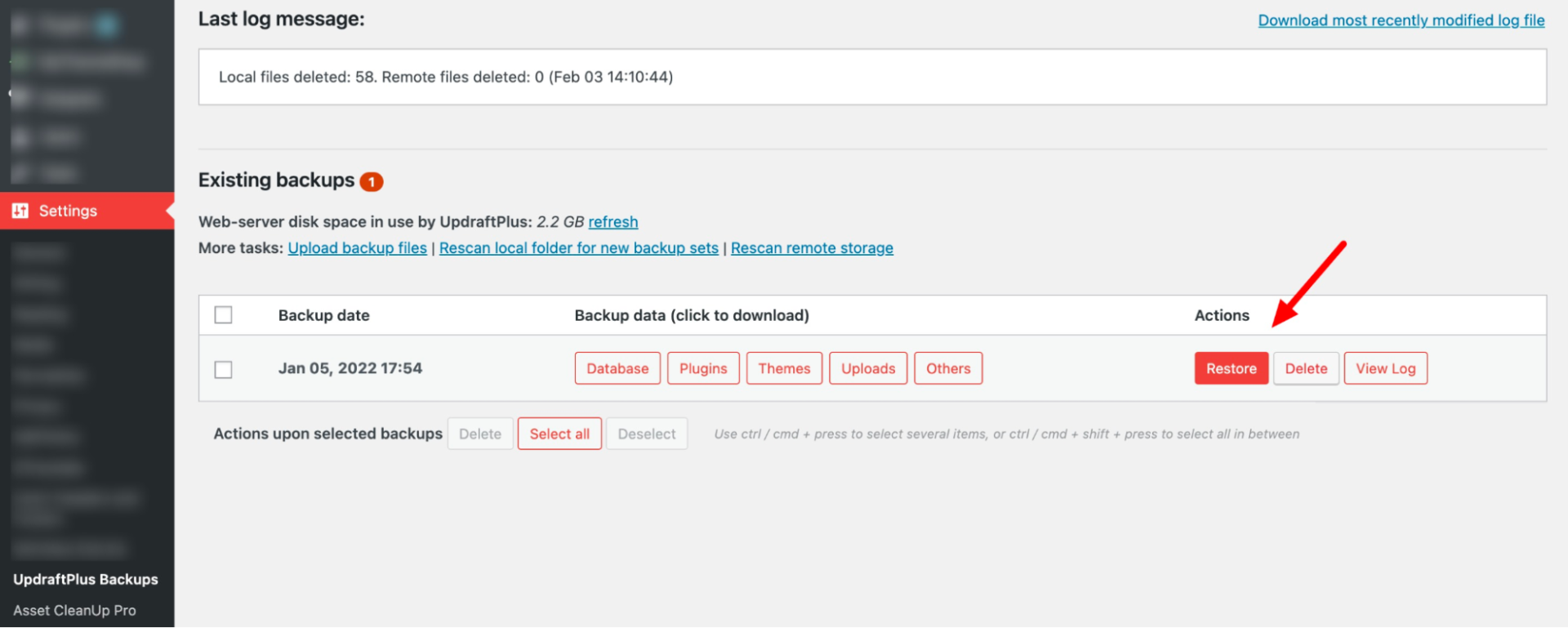
Task: Click the refresh disk space link
Action: (x=612, y=222)
